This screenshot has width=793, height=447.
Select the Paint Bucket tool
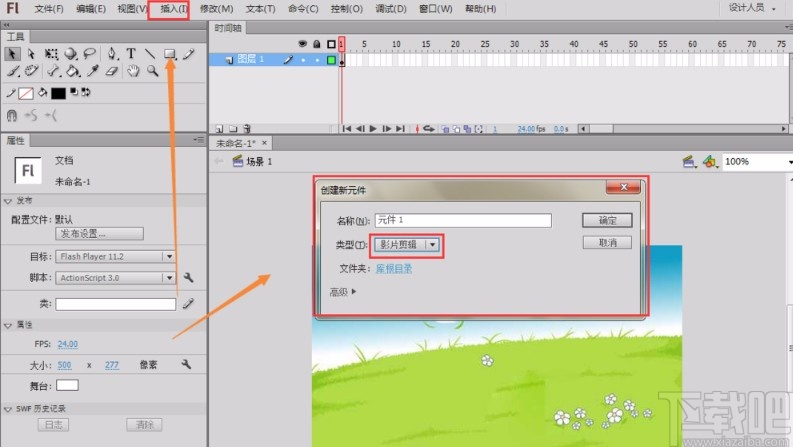pos(73,71)
